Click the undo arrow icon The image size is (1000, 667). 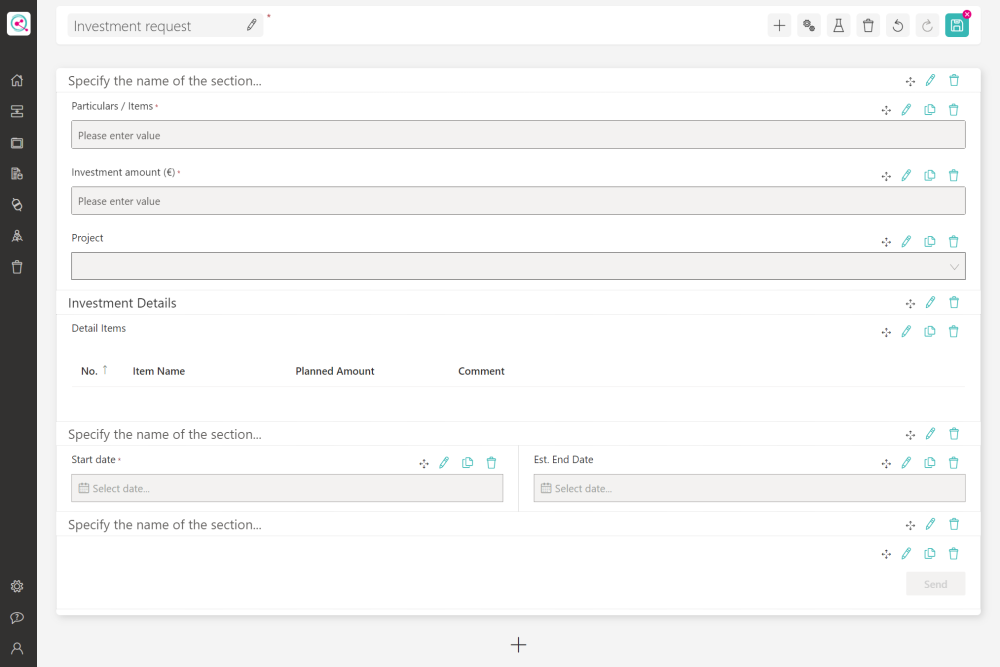click(x=897, y=26)
